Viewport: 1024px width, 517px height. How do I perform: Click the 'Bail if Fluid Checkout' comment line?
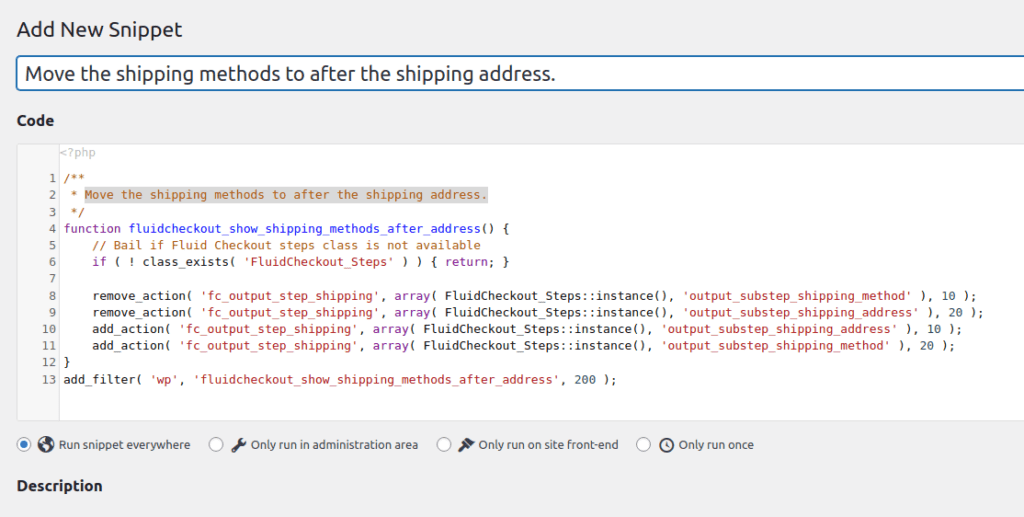click(286, 245)
